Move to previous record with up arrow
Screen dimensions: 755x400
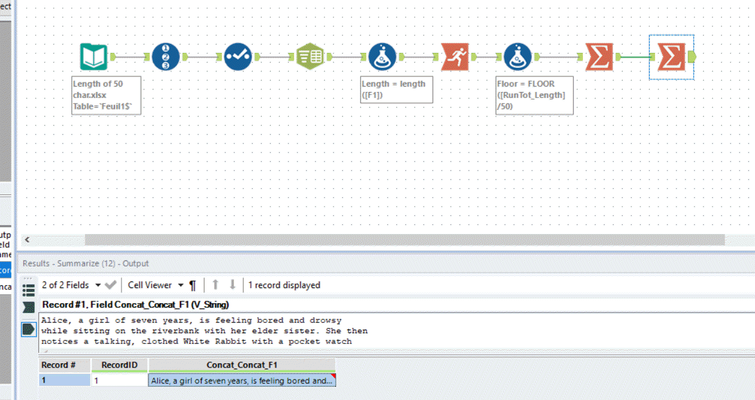(x=215, y=285)
